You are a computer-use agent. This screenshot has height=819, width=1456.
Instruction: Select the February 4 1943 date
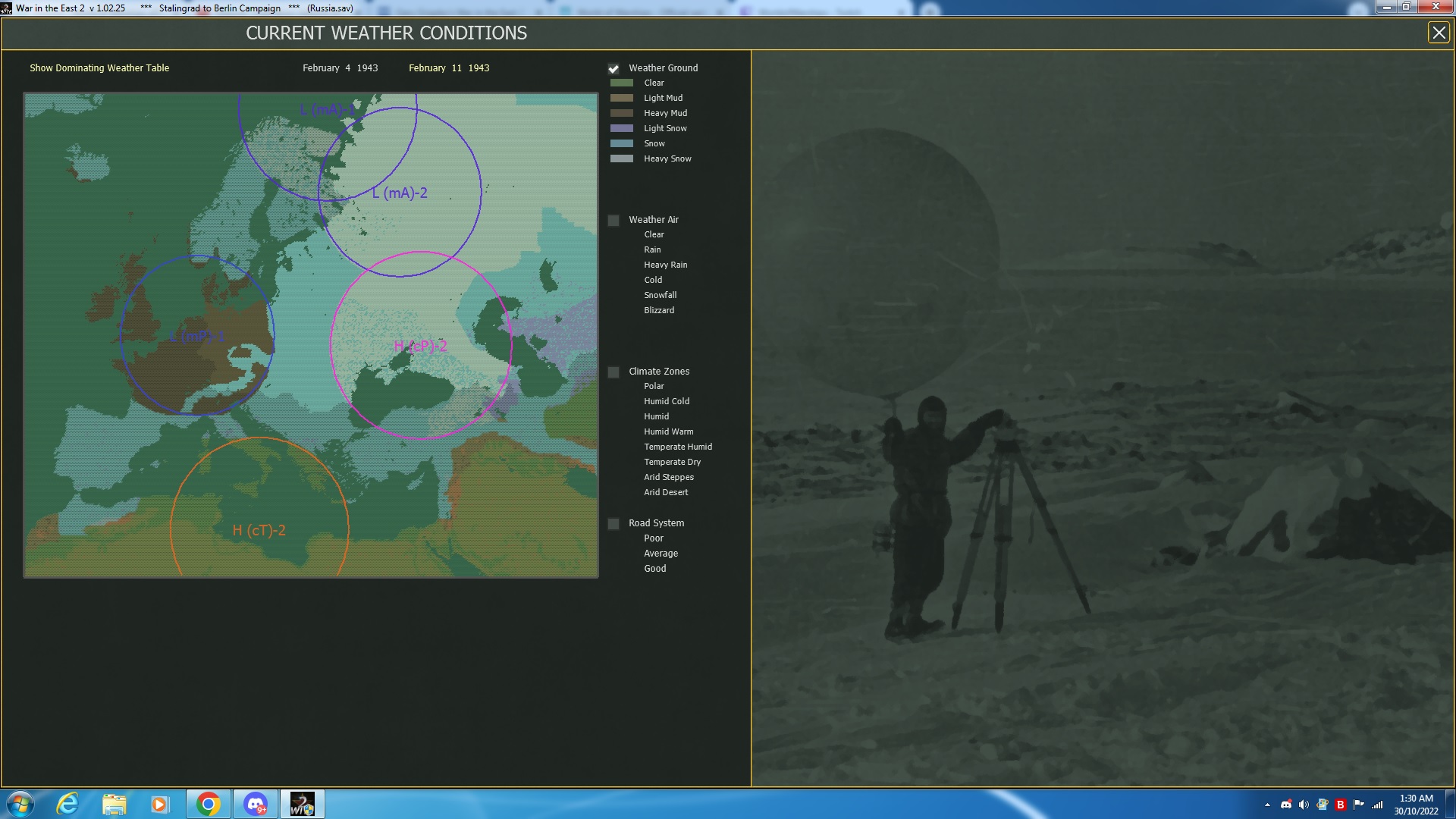(340, 68)
